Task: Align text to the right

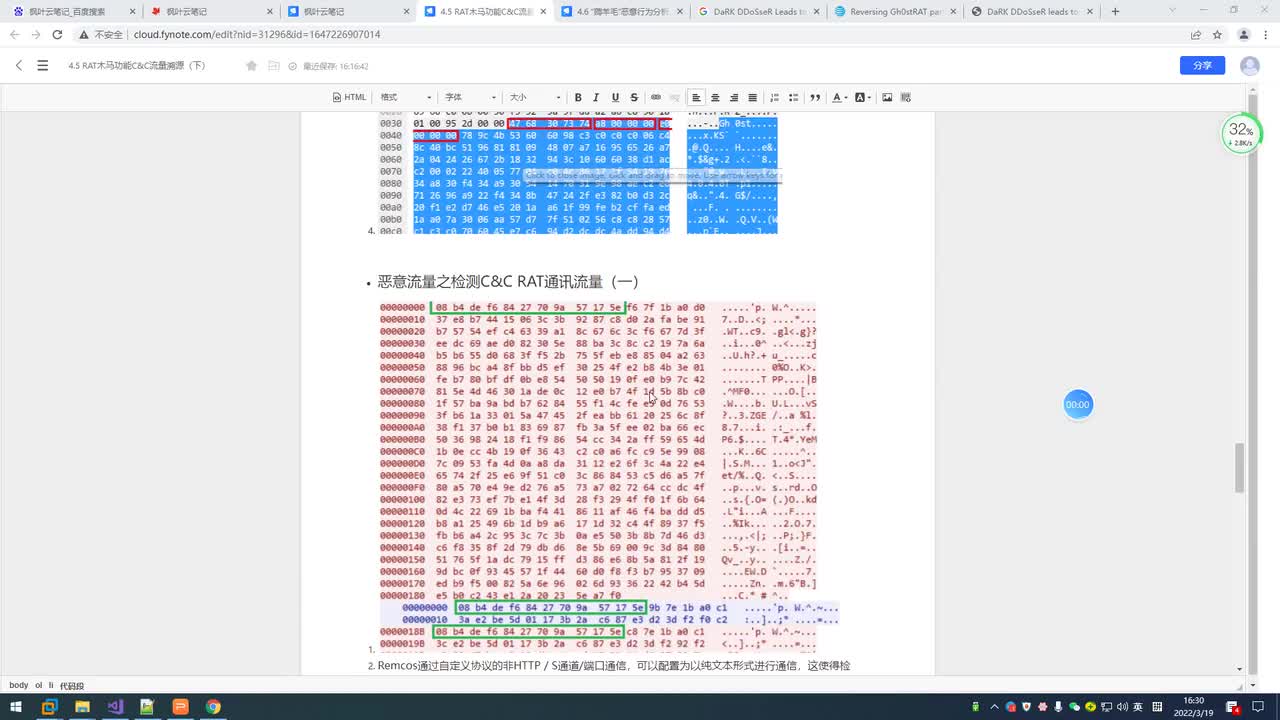Action: tap(734, 97)
